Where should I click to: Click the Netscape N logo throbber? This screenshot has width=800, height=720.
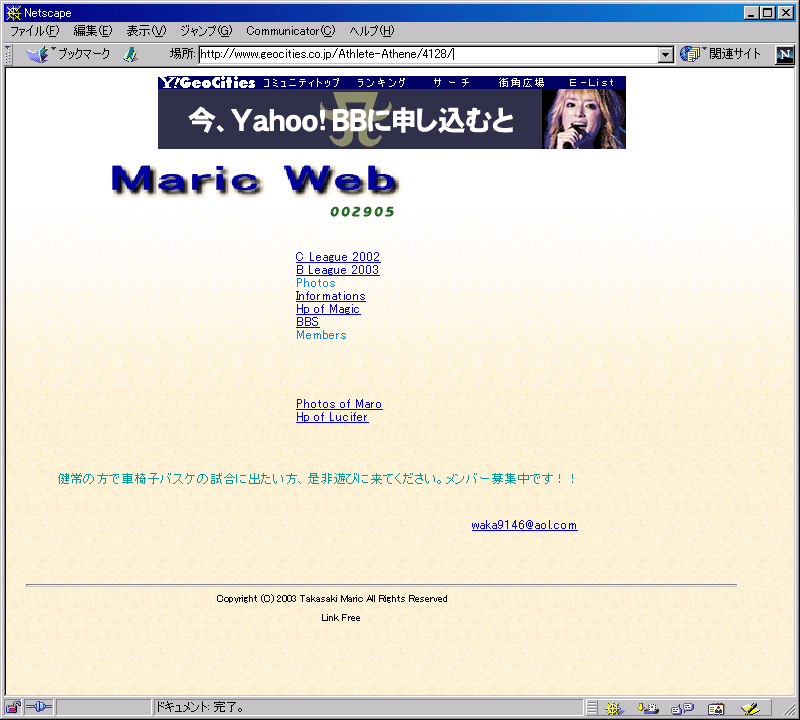(x=785, y=54)
